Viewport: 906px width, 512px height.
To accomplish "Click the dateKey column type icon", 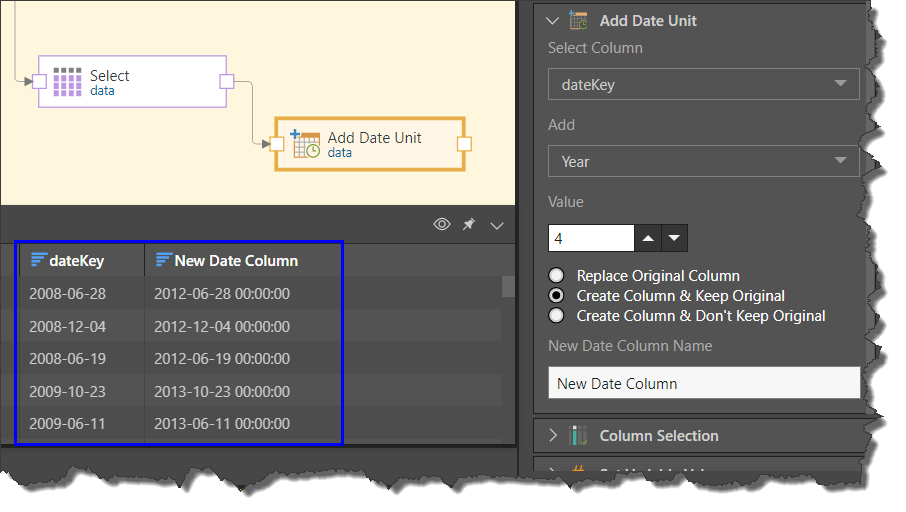I will pos(39,260).
